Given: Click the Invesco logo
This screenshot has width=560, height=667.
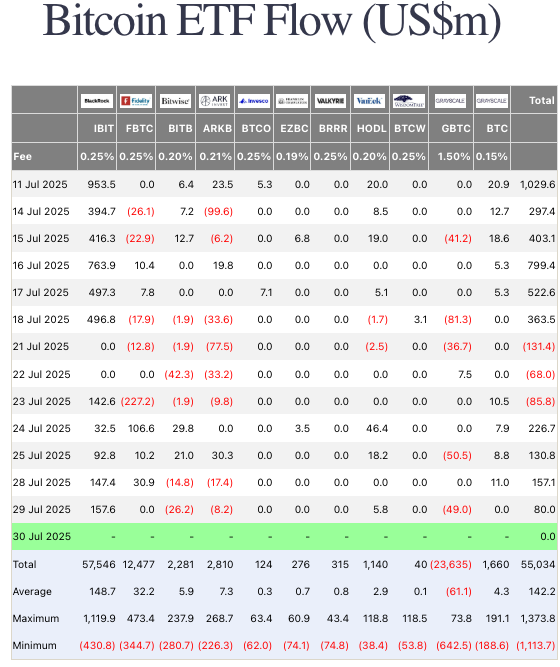Looking at the screenshot, I should [254, 101].
